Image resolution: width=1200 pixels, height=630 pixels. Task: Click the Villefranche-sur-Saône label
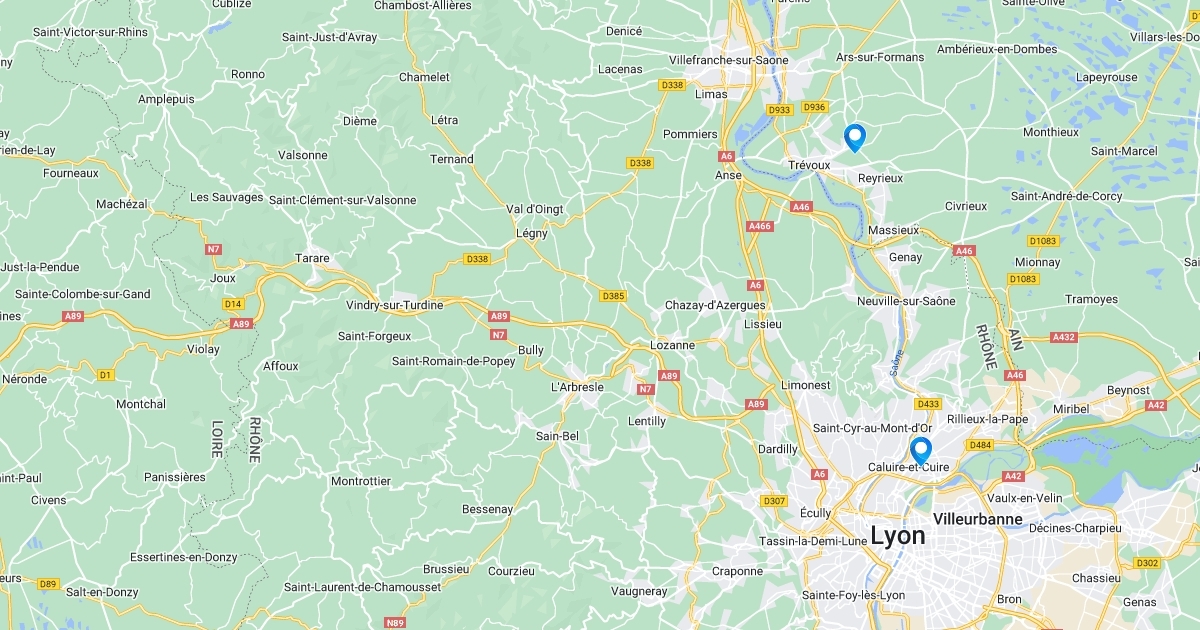728,61
